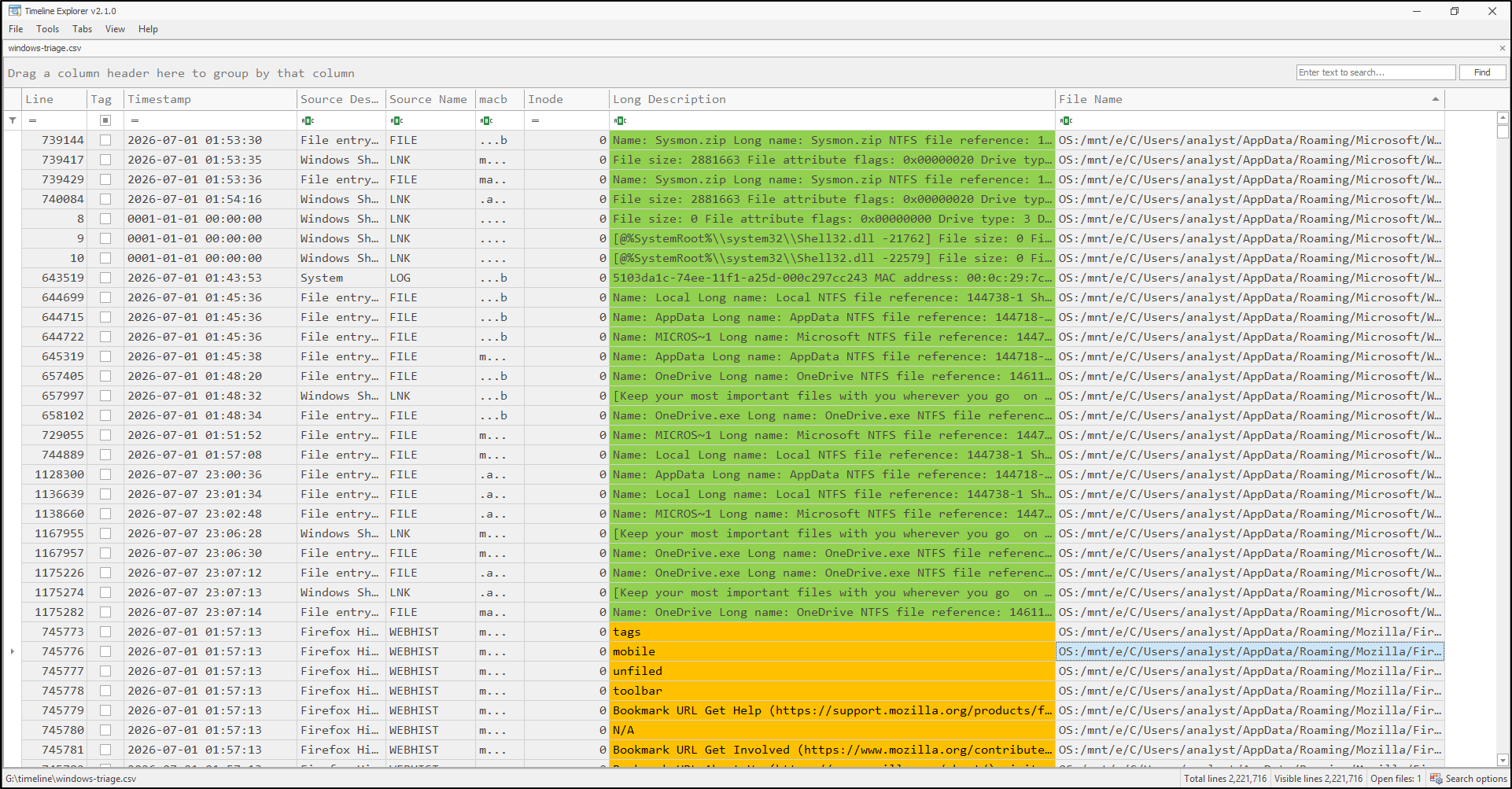Tag the row for line 657997
This screenshot has width=1512, height=789.
(105, 396)
